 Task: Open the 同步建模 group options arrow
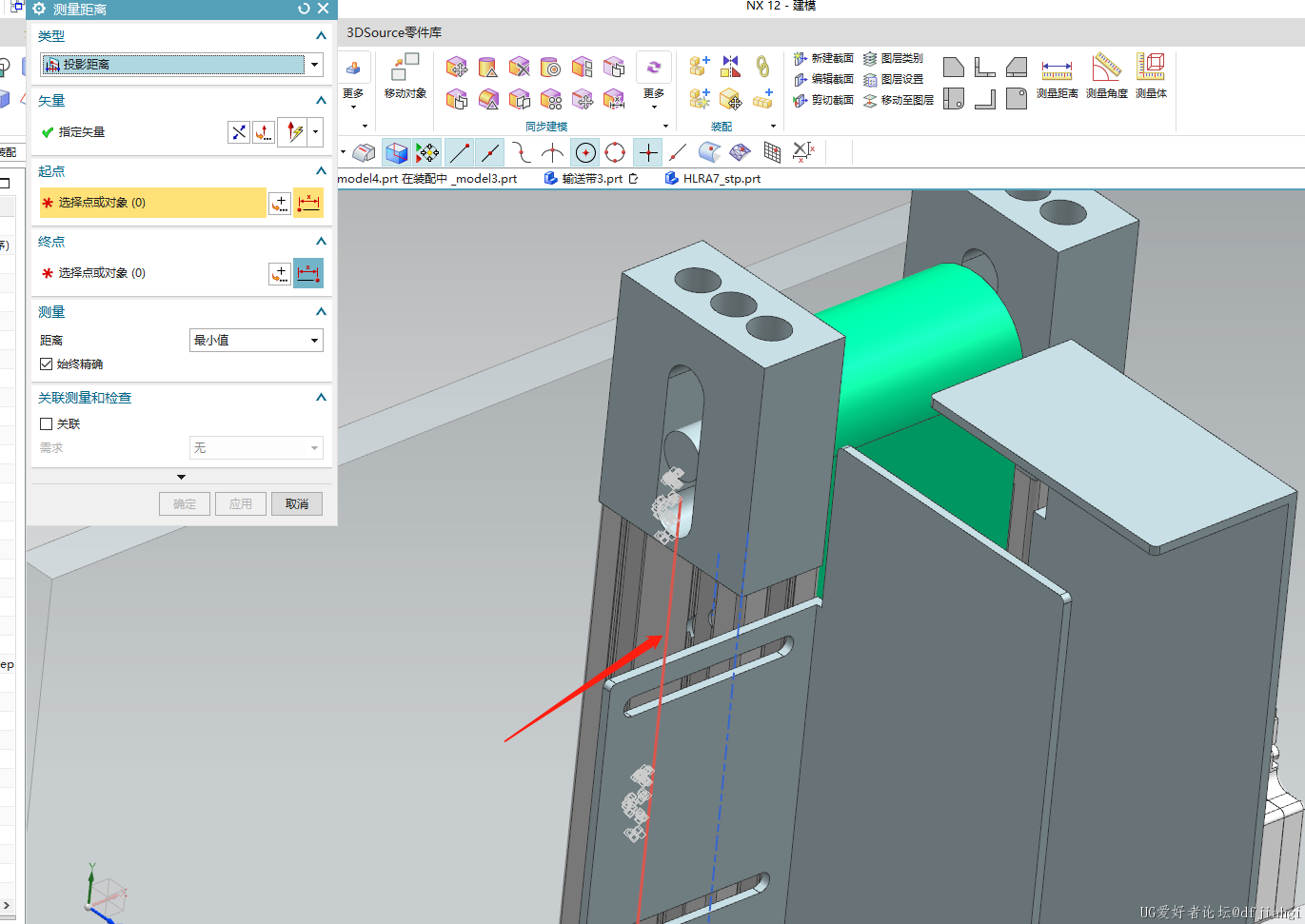coord(665,126)
